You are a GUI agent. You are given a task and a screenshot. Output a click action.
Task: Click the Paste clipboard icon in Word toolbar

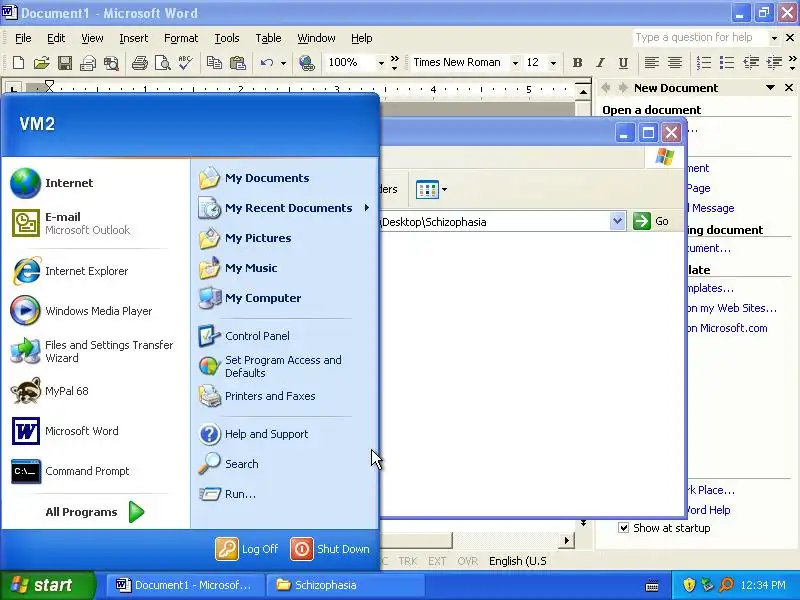[x=237, y=63]
